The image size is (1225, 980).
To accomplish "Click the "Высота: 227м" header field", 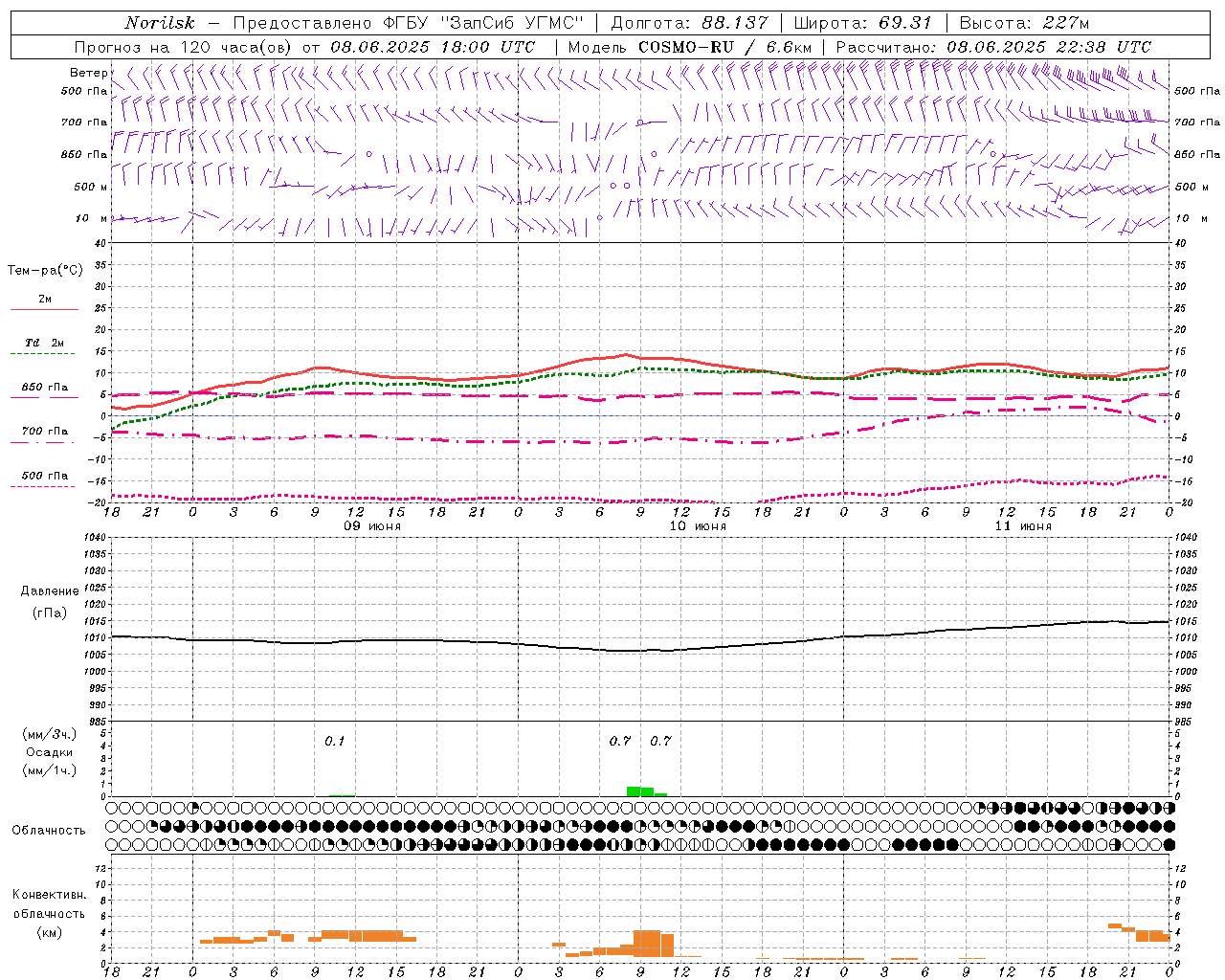I will [1024, 23].
